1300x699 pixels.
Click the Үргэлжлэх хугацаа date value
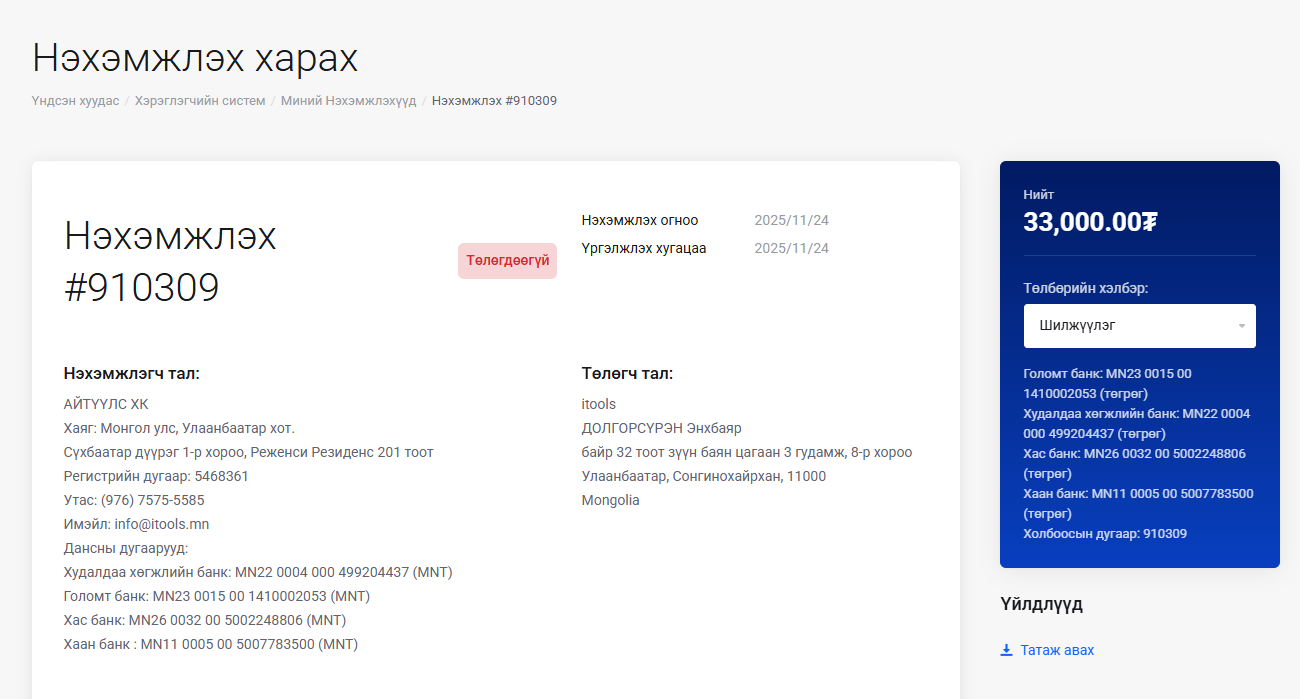point(791,248)
